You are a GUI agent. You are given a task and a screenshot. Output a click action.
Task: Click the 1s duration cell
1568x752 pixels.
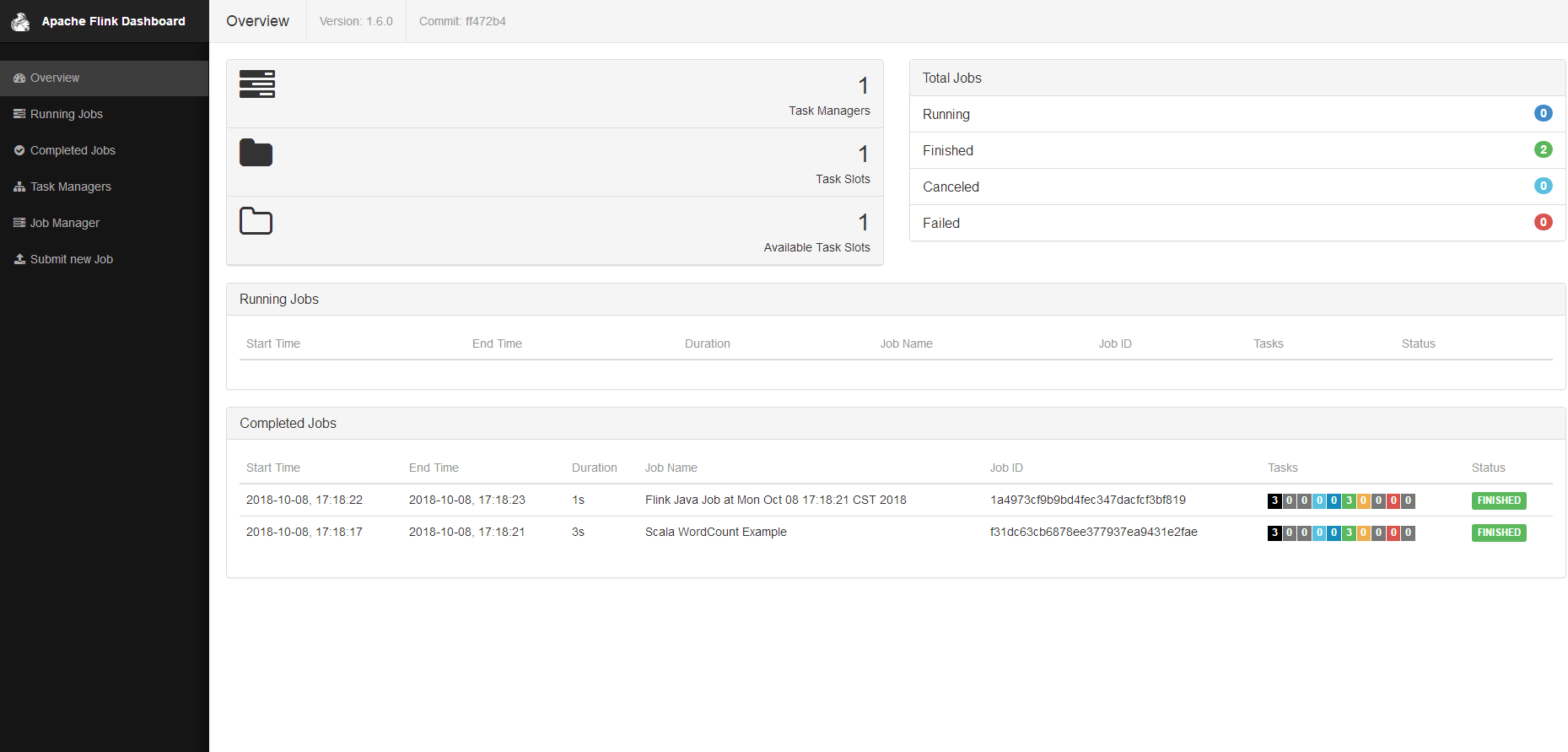(578, 500)
